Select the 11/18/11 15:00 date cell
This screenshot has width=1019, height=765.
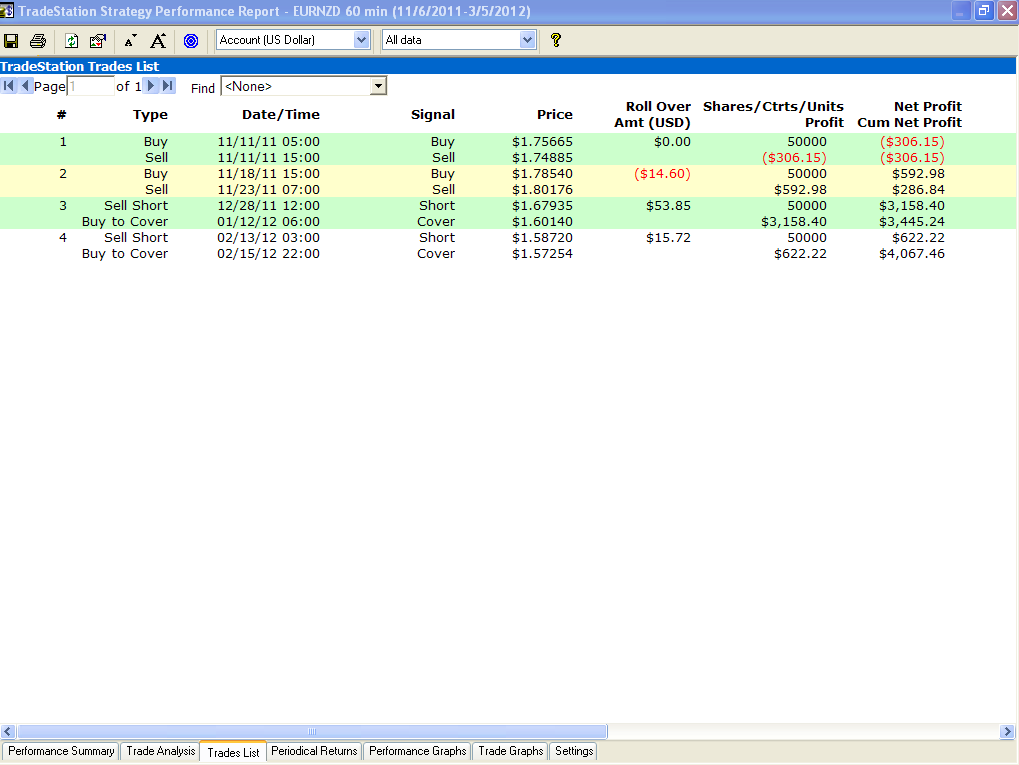click(x=268, y=174)
